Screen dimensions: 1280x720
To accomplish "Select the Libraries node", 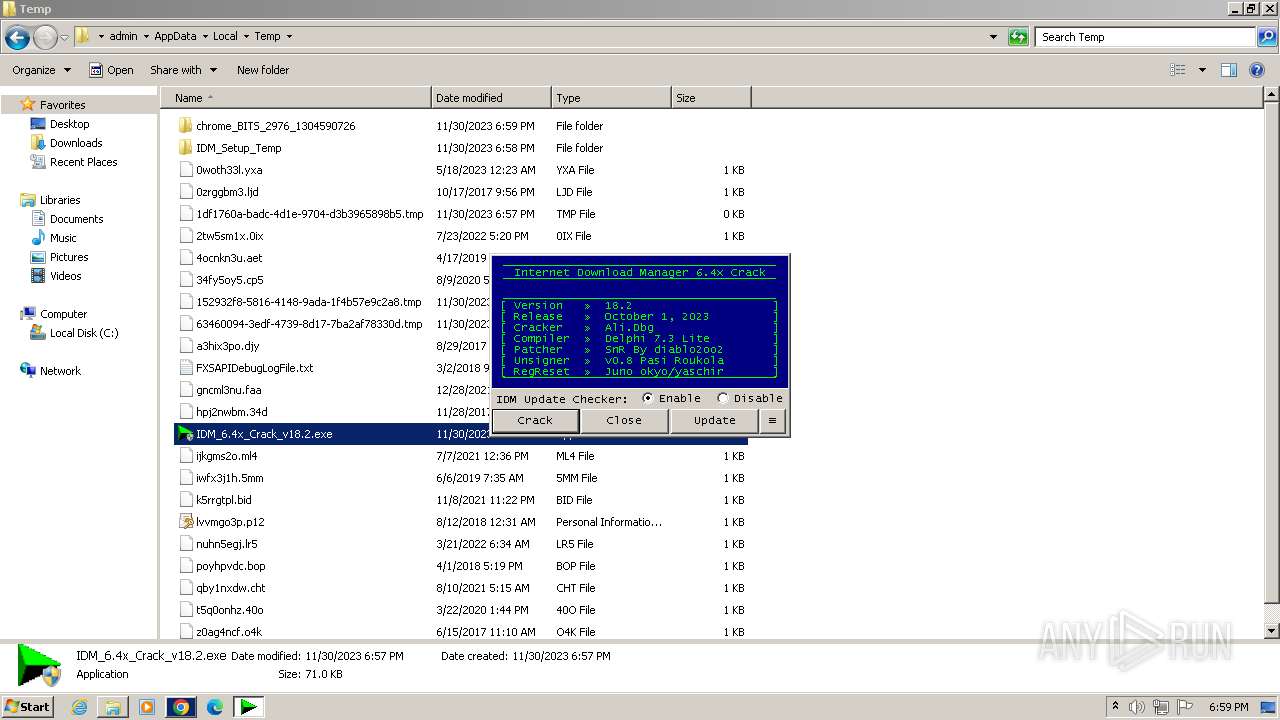I will tap(60, 200).
